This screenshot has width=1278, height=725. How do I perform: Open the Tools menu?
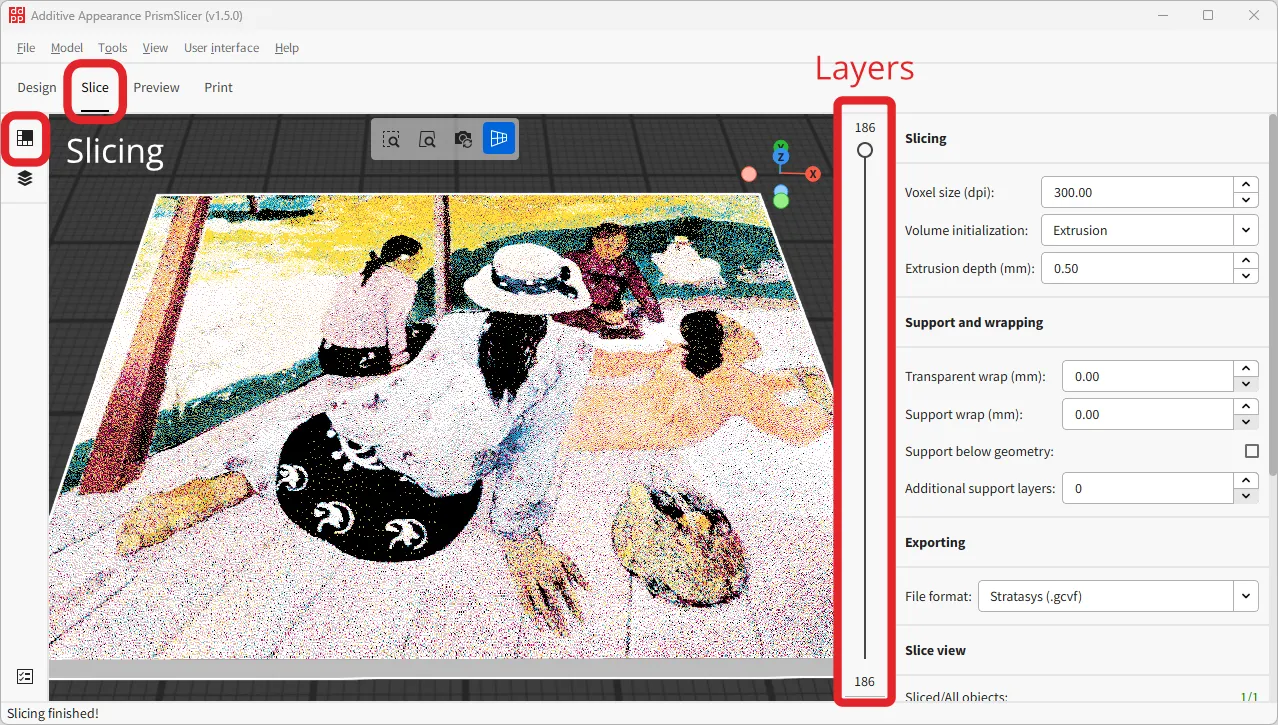112,47
